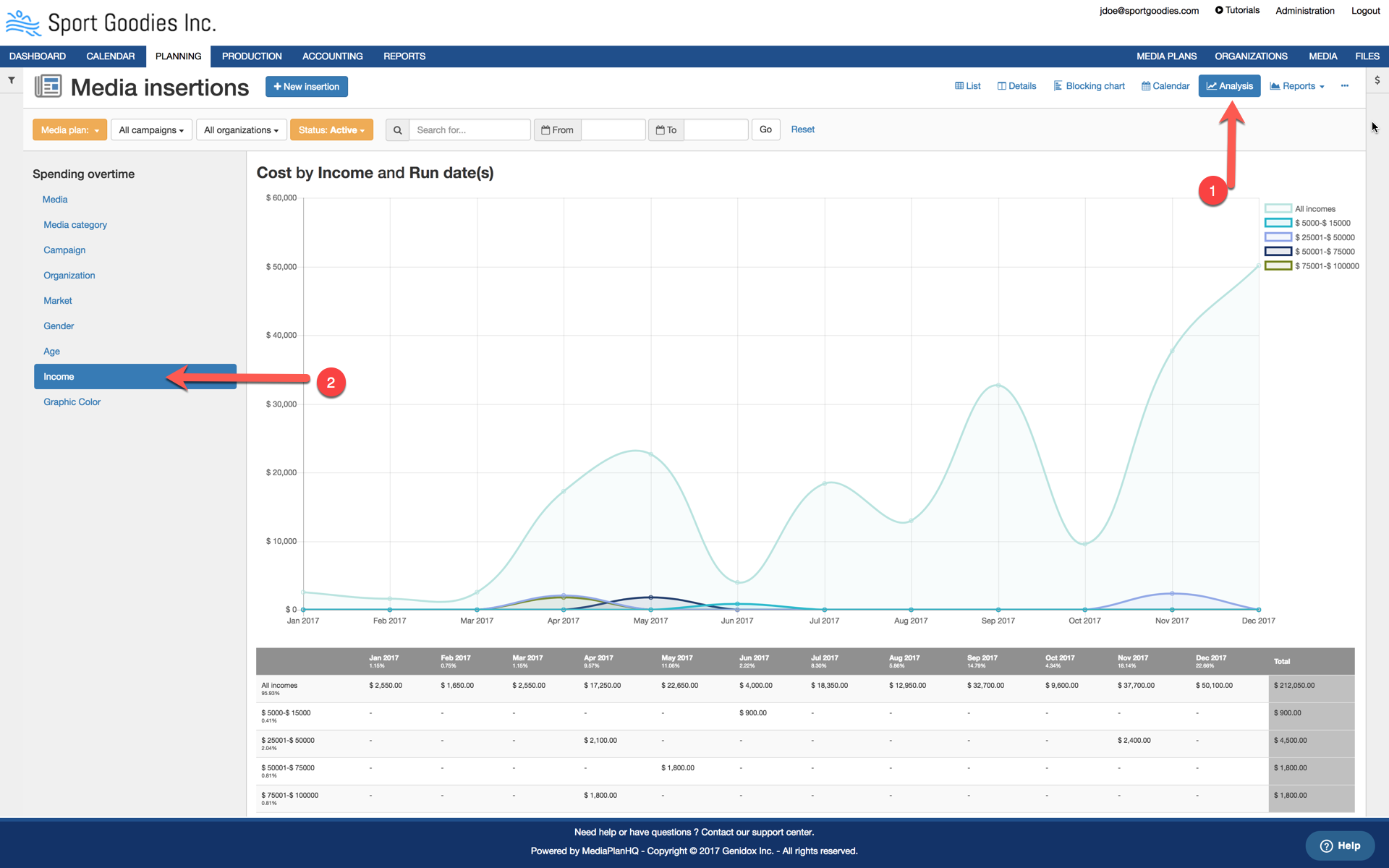Switch to List view
This screenshot has width=1389, height=868.
click(967, 86)
